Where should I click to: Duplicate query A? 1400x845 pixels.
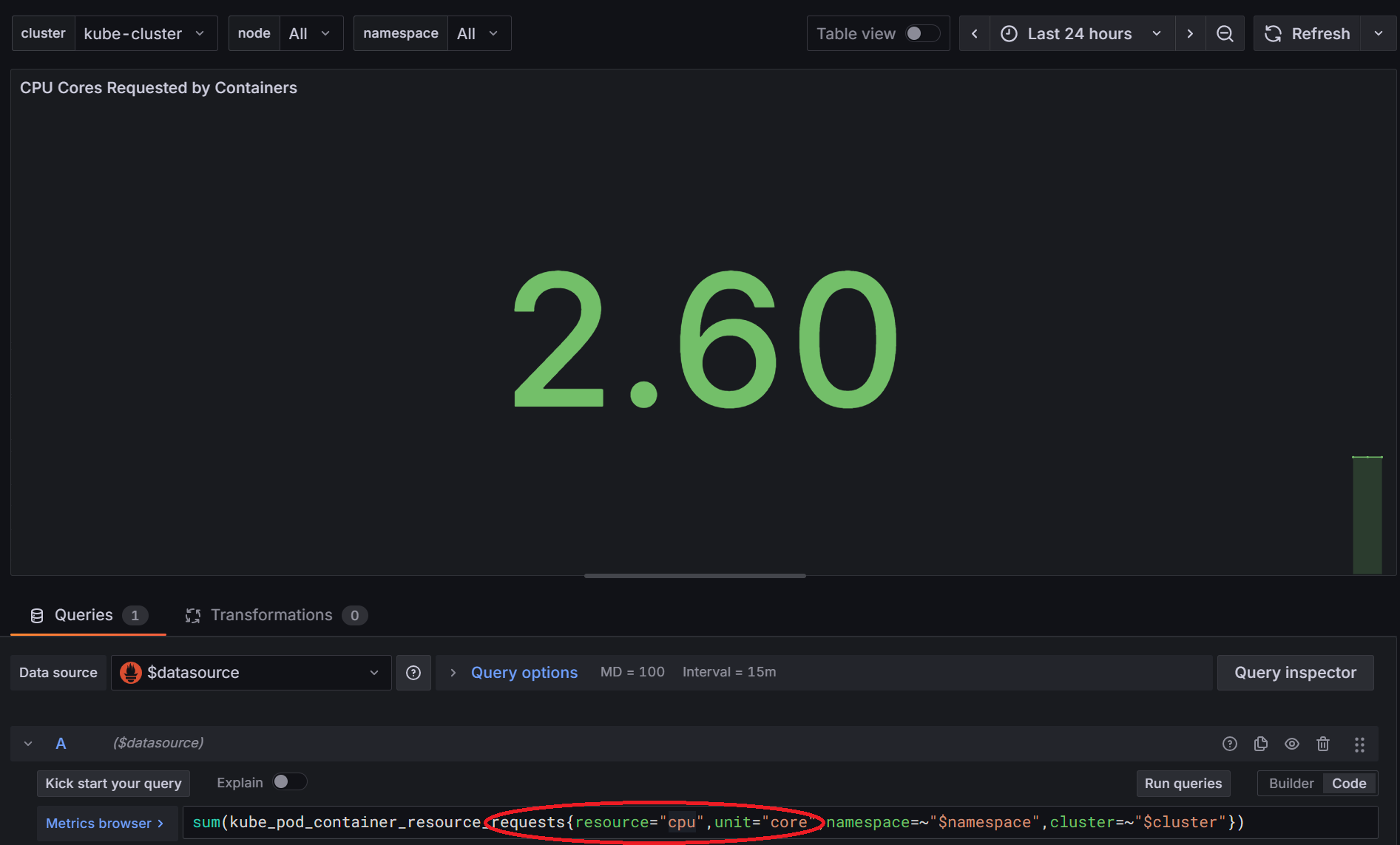pyautogui.click(x=1261, y=744)
